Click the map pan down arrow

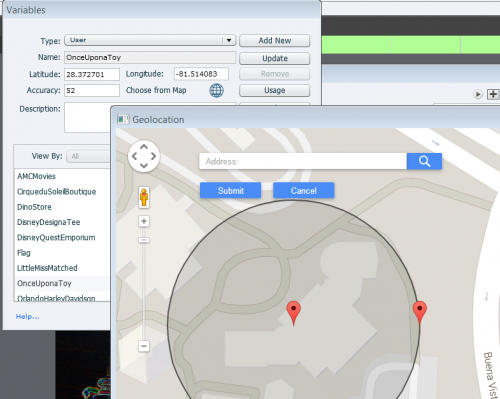[x=144, y=165]
